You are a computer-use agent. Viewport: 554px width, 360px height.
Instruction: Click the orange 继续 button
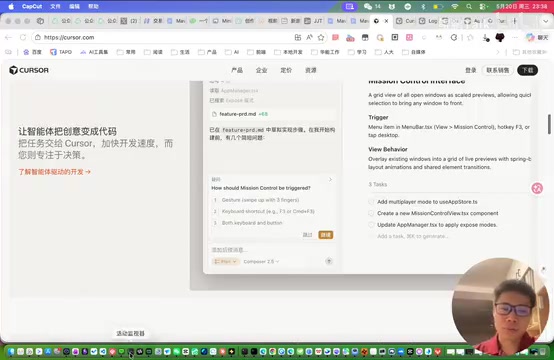pyautogui.click(x=325, y=235)
